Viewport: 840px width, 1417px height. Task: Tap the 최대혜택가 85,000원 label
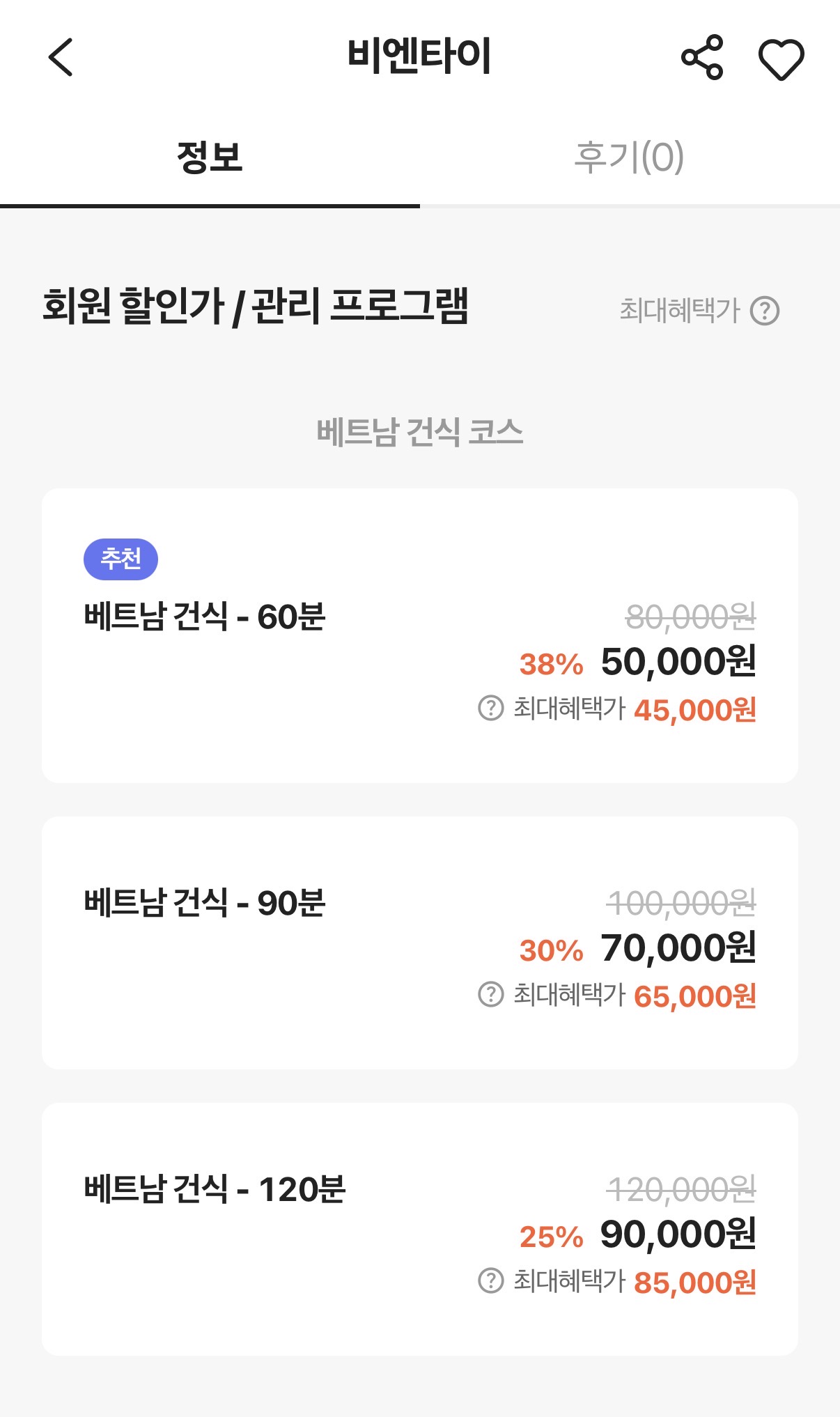[634, 1282]
